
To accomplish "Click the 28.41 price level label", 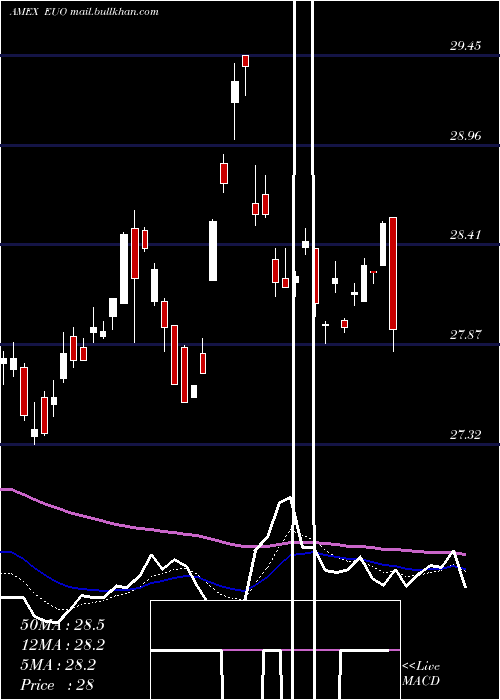I will click(x=465, y=234).
